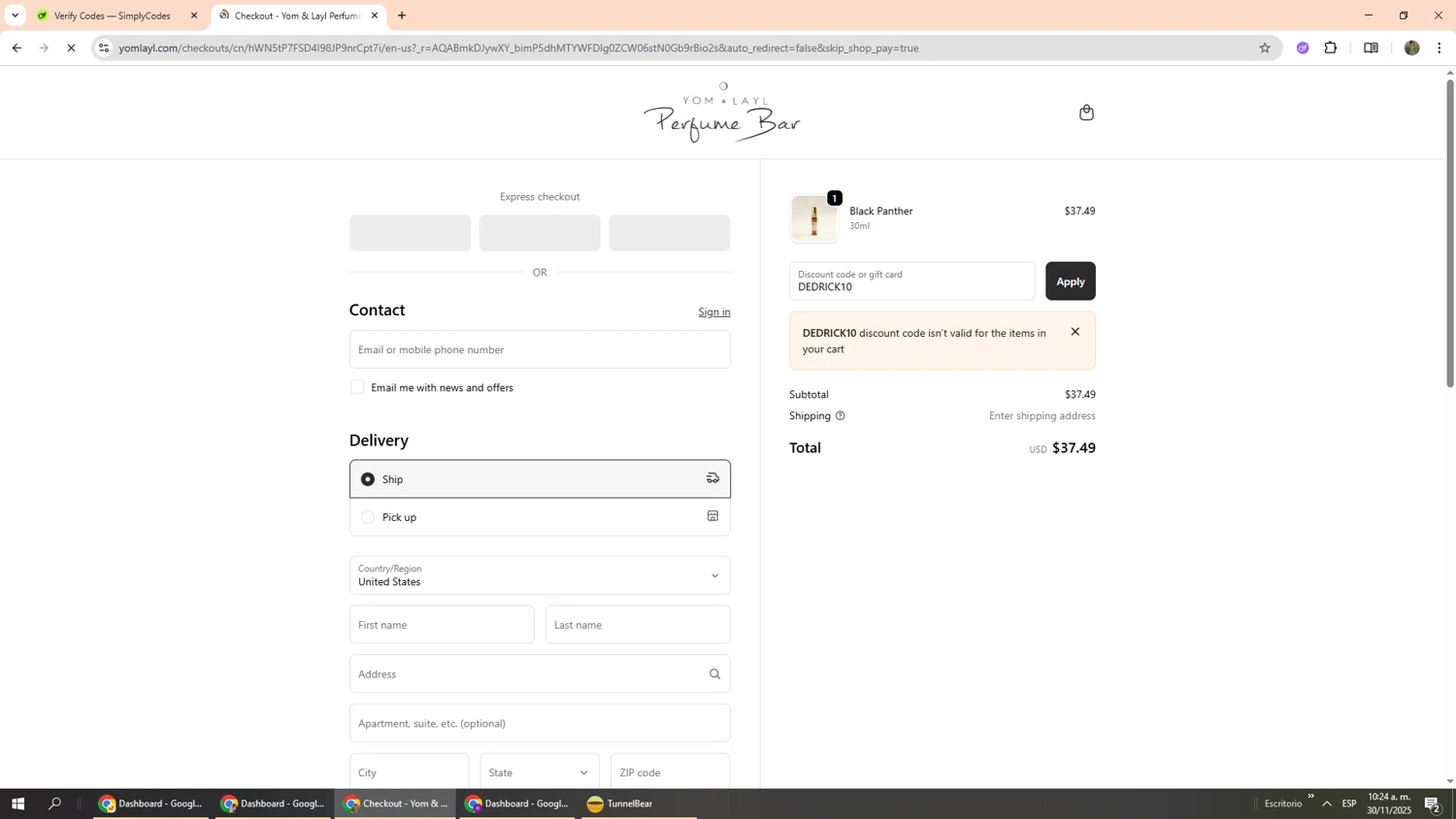Open Chrome side panel icon
The width and height of the screenshot is (1456, 819).
(1371, 48)
